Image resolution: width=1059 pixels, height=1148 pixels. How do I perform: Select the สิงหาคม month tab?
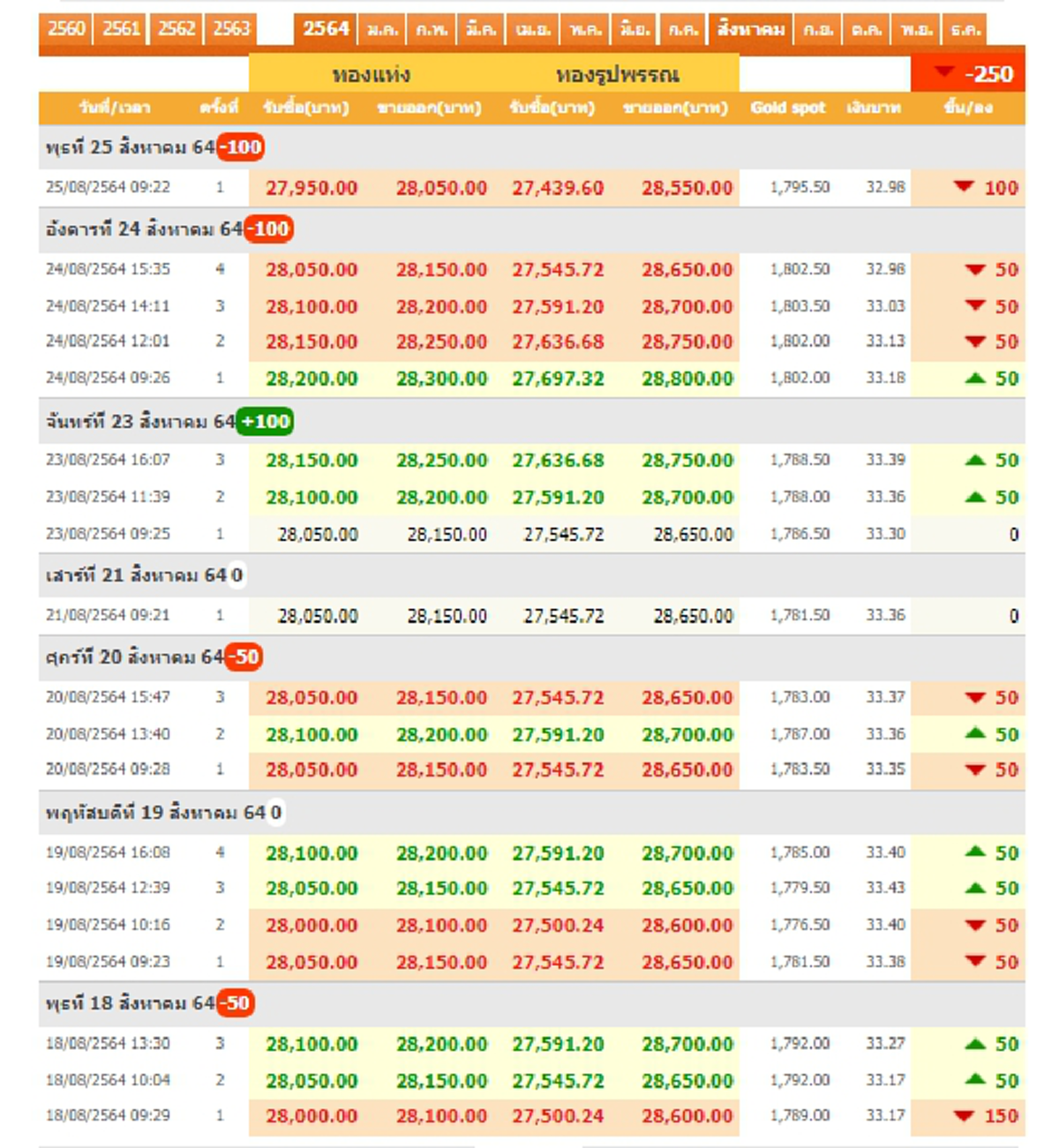[751, 29]
